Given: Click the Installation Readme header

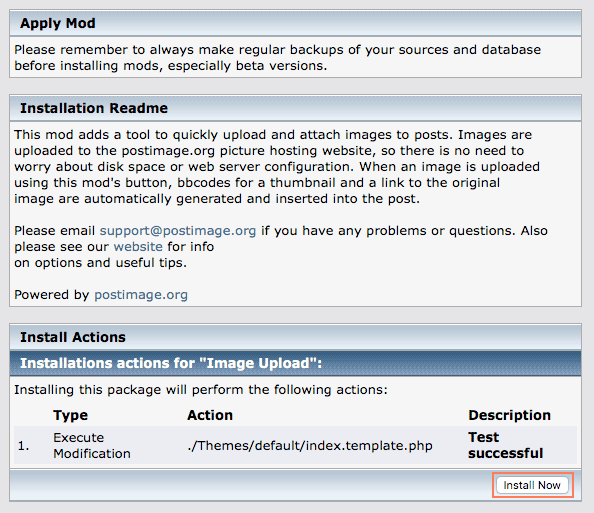Looking at the screenshot, I should click(295, 108).
